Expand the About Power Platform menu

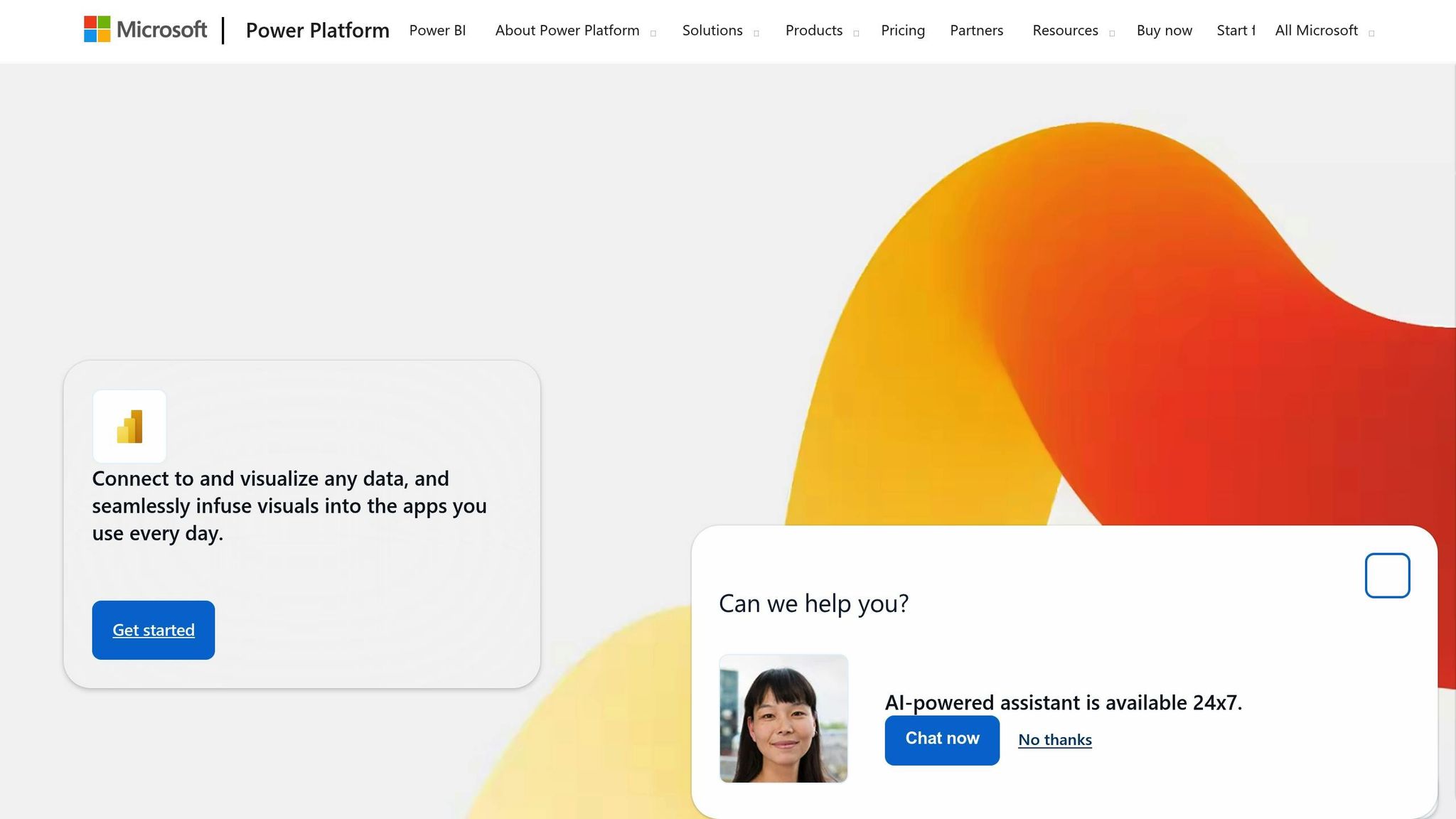tap(576, 31)
